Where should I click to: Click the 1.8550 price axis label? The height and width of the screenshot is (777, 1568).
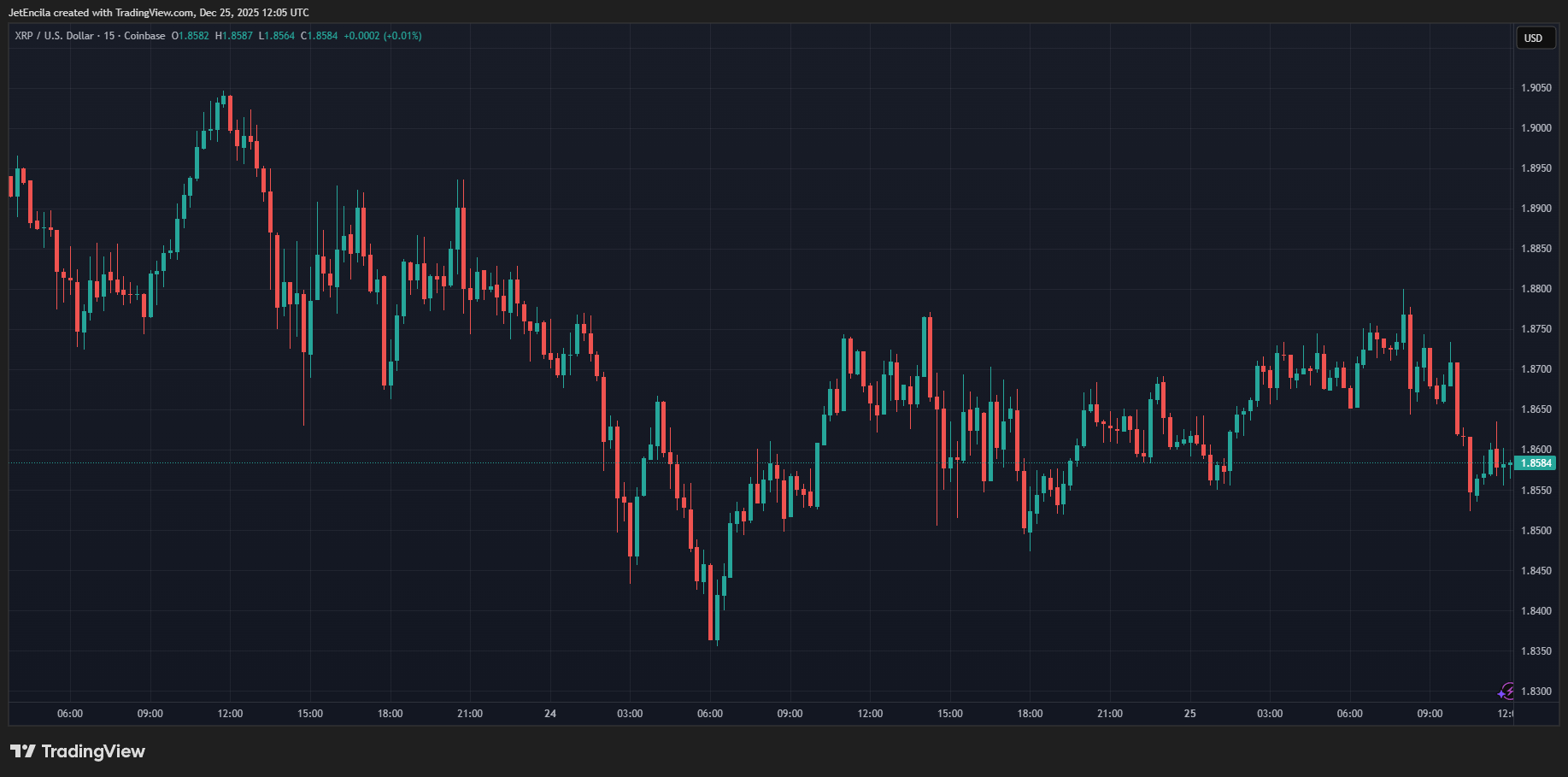click(1536, 491)
